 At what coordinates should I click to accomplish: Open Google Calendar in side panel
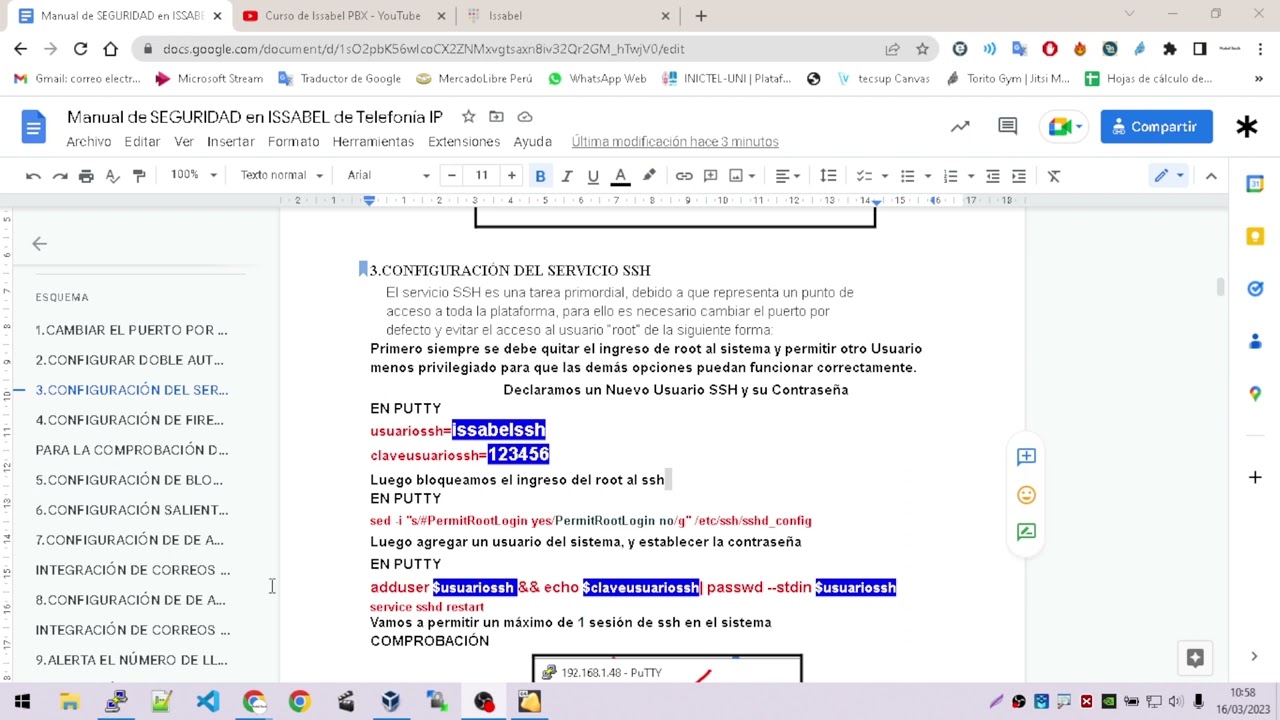pyautogui.click(x=1255, y=184)
